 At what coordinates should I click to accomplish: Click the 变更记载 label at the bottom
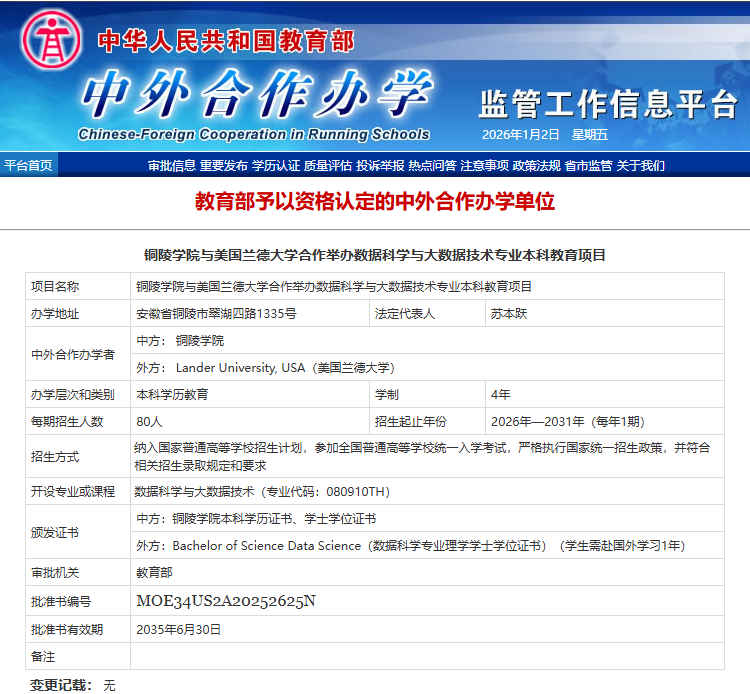pos(61,685)
